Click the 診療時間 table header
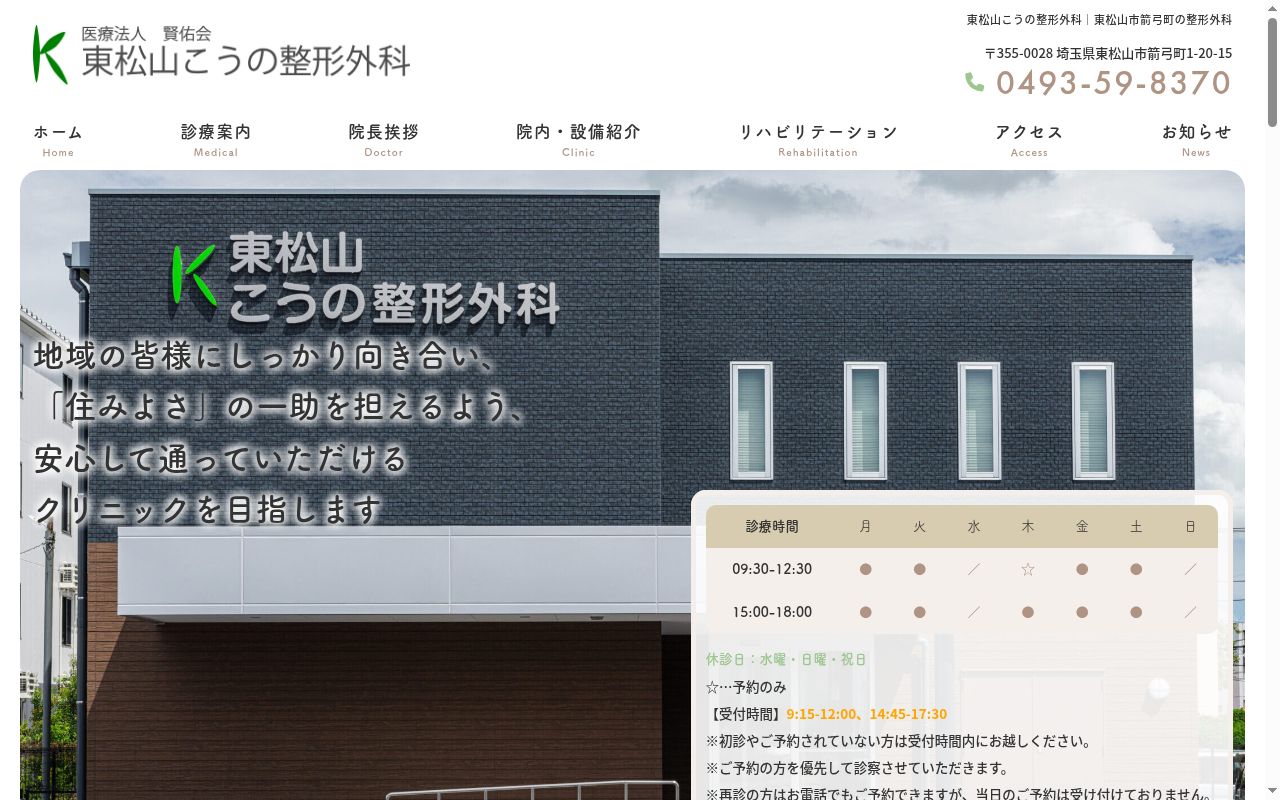Screen dimensions: 1280x800 pos(772,526)
